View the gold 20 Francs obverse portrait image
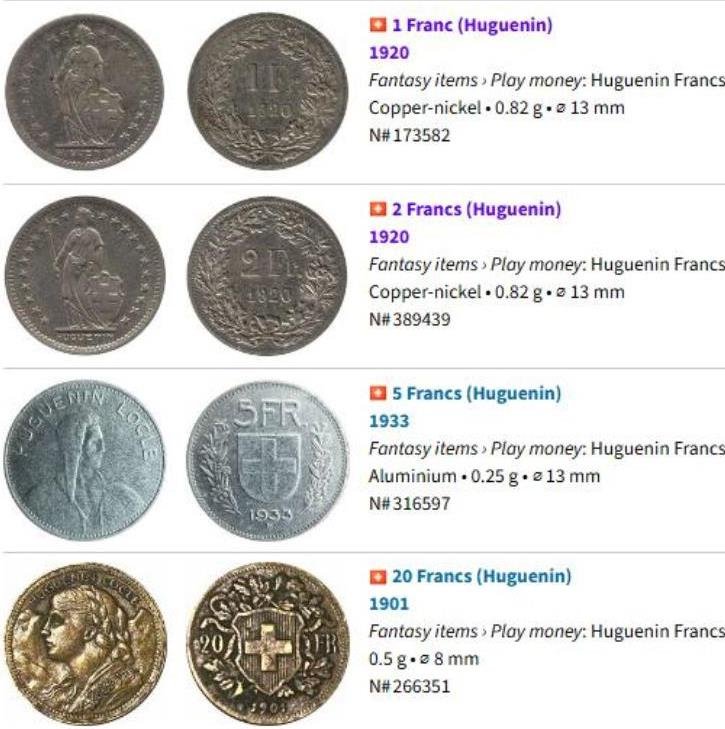 click(85, 645)
